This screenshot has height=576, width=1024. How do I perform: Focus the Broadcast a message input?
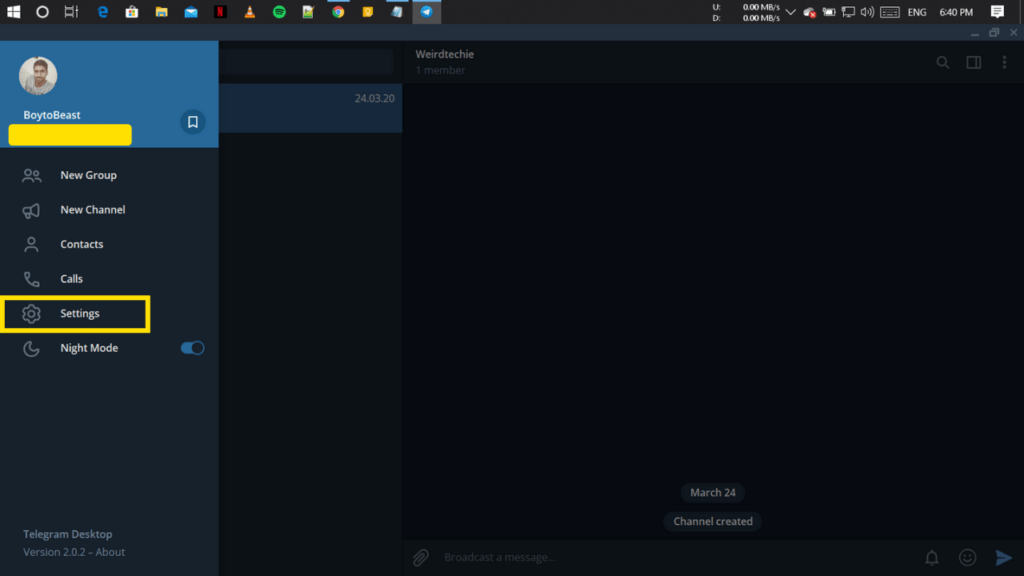676,557
